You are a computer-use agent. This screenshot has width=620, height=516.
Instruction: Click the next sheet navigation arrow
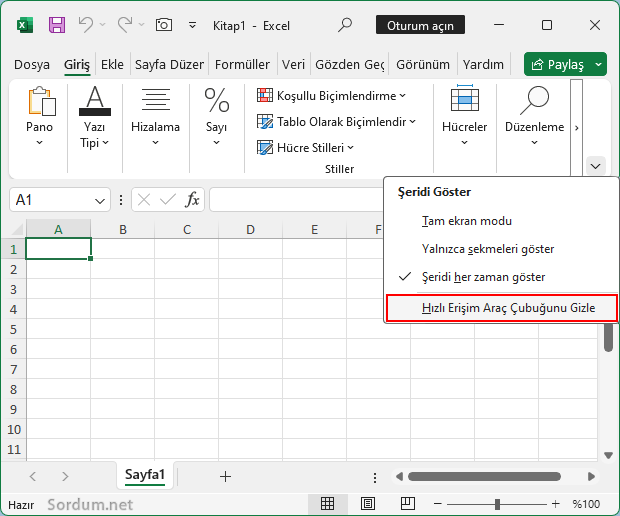pyautogui.click(x=65, y=476)
